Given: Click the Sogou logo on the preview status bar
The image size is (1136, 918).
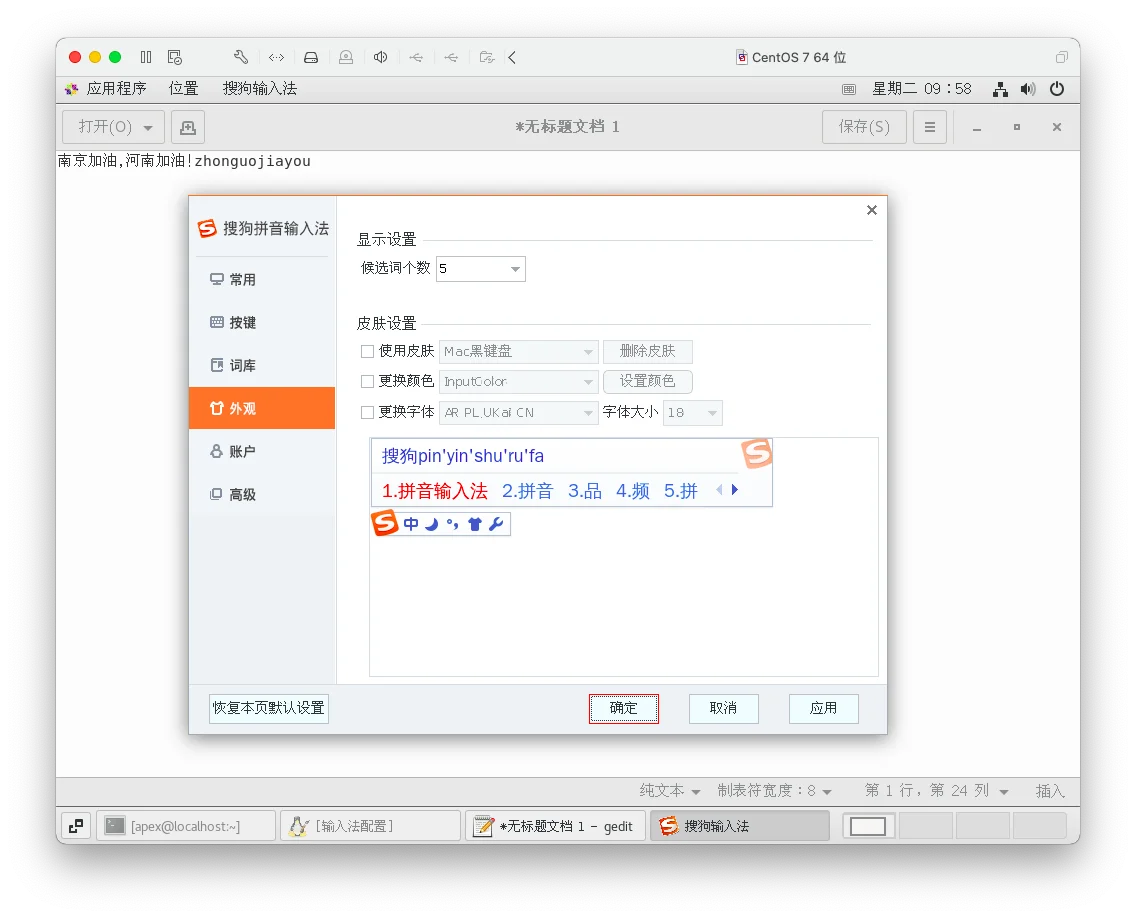Looking at the screenshot, I should pos(385,522).
